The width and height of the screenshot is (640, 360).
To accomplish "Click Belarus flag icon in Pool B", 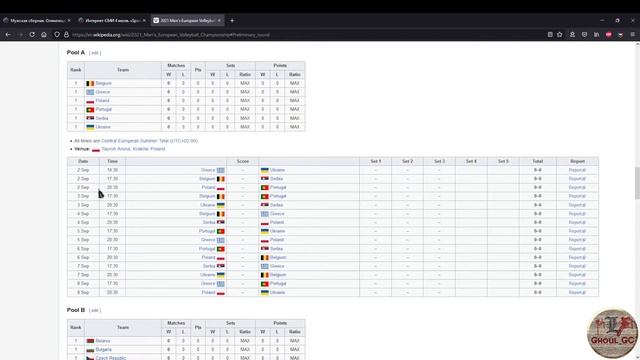I will pos(90,341).
